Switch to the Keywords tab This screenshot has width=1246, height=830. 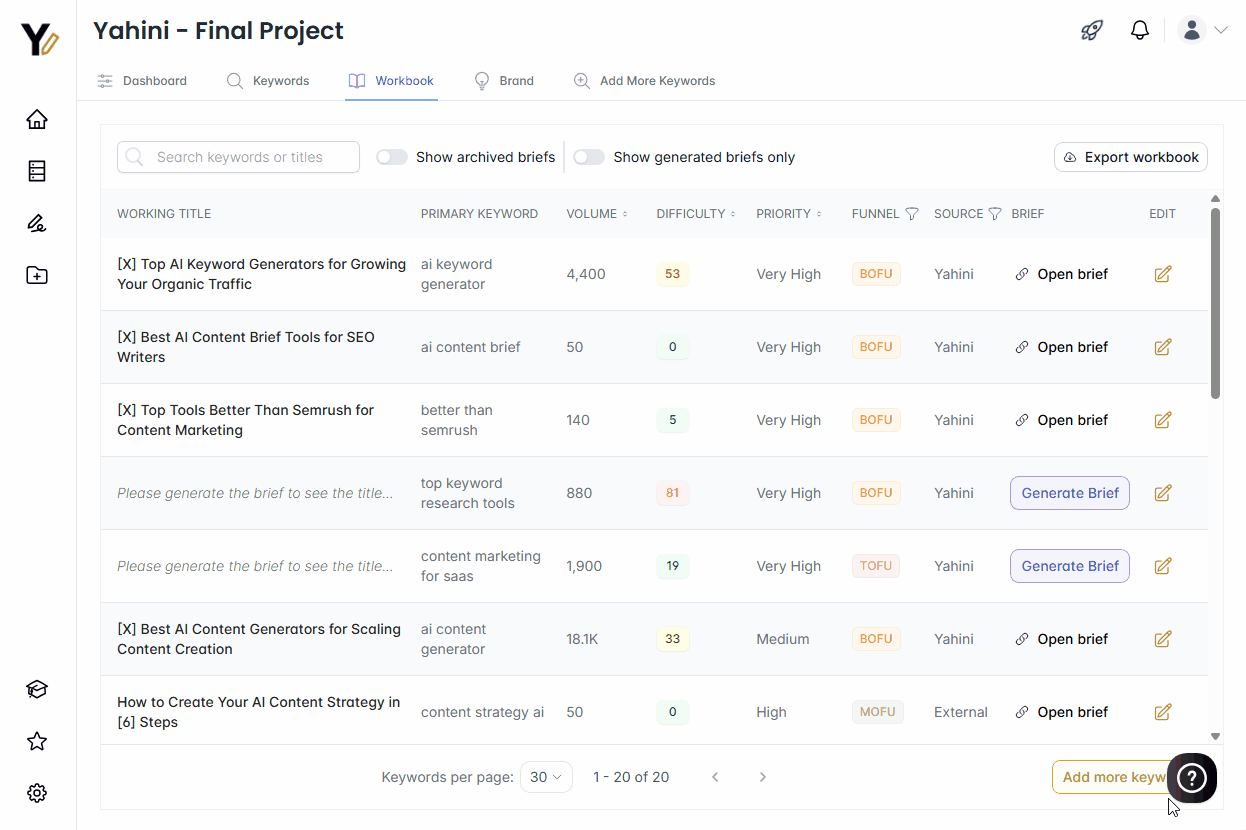tap(268, 80)
